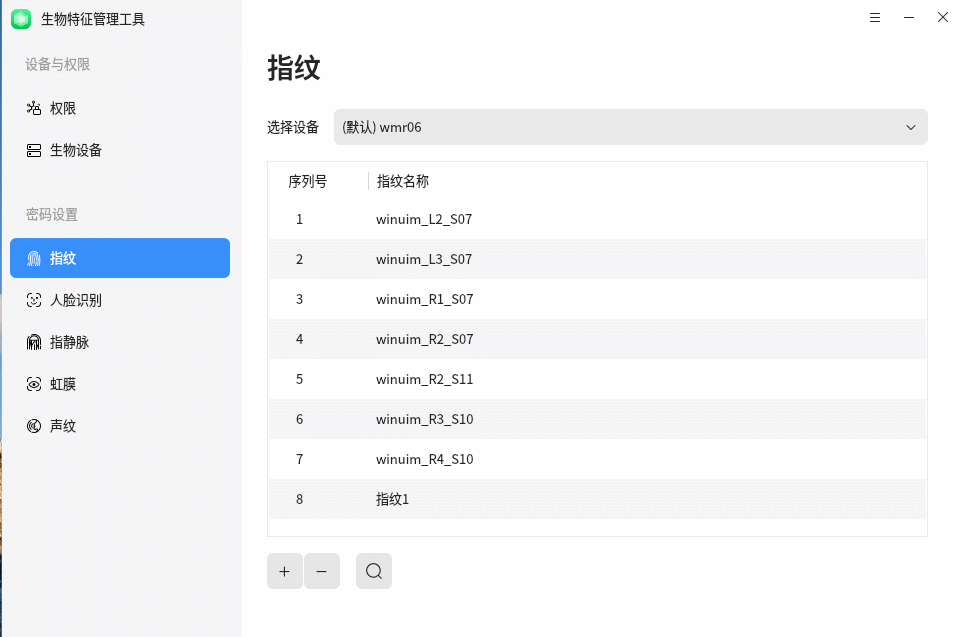Click the 生物设备 device icon in sidebar
Viewport: 962px width, 637px height.
click(x=34, y=150)
